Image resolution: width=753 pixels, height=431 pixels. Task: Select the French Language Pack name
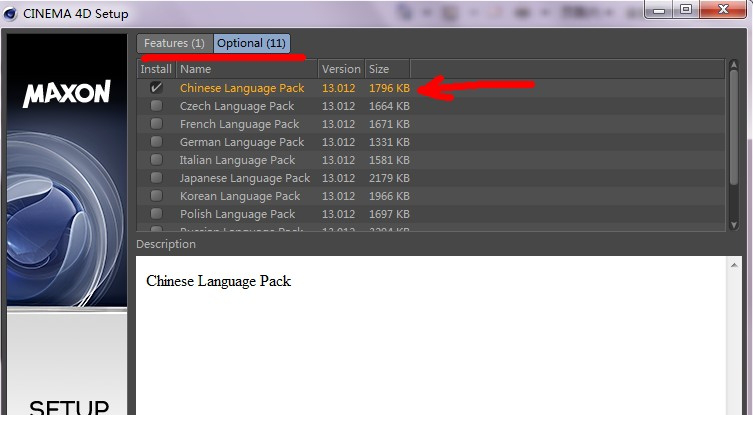pyautogui.click(x=239, y=124)
